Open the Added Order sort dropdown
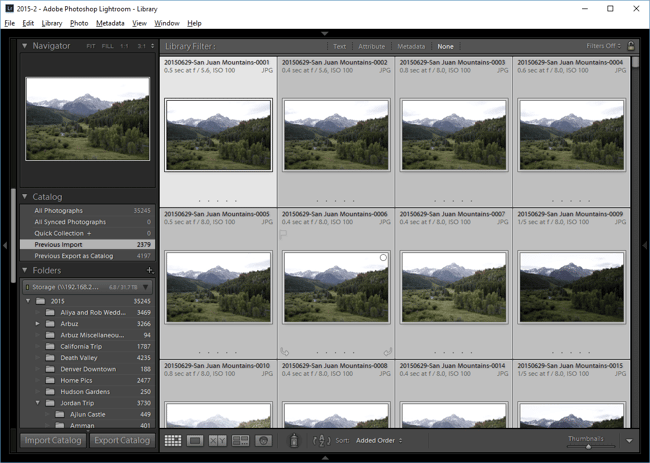This screenshot has height=463, width=650. point(379,440)
